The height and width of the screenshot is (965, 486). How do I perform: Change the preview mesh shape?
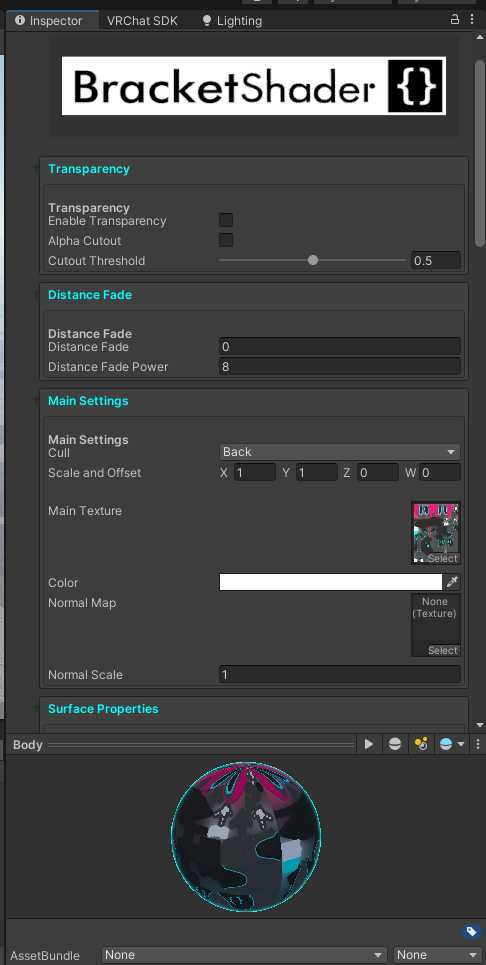395,744
